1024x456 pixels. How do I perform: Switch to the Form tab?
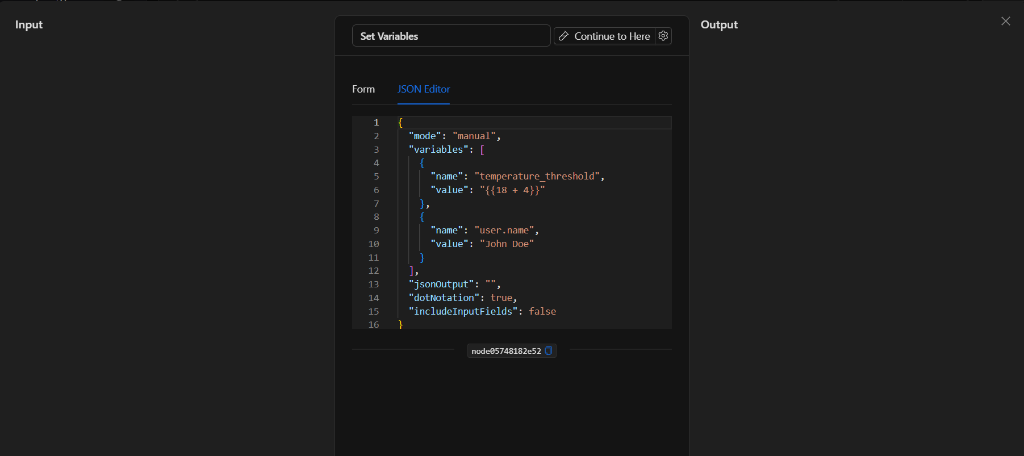coord(363,89)
